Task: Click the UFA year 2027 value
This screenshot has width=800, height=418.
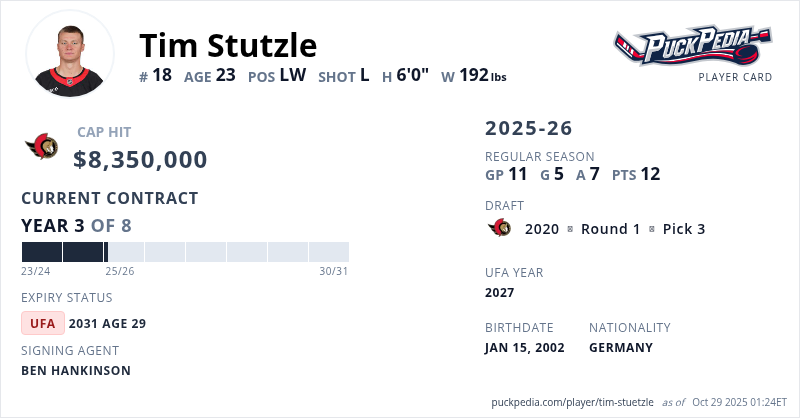Action: click(x=500, y=293)
